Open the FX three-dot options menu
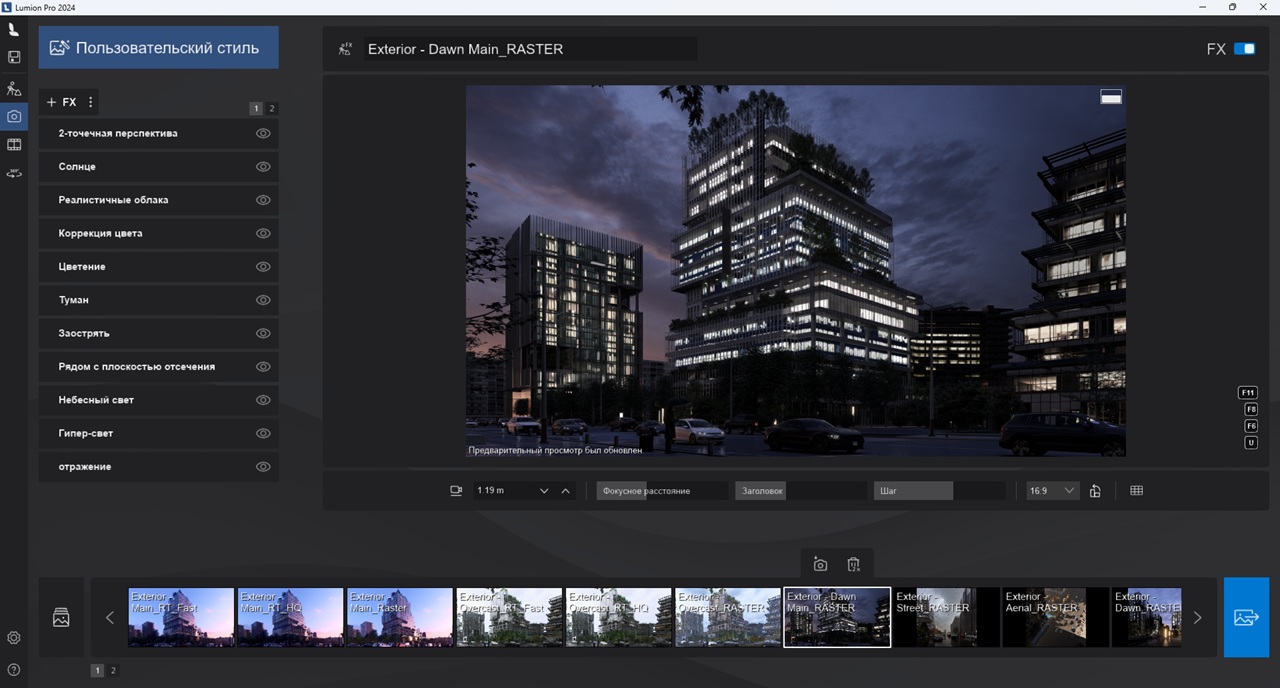 (x=91, y=102)
